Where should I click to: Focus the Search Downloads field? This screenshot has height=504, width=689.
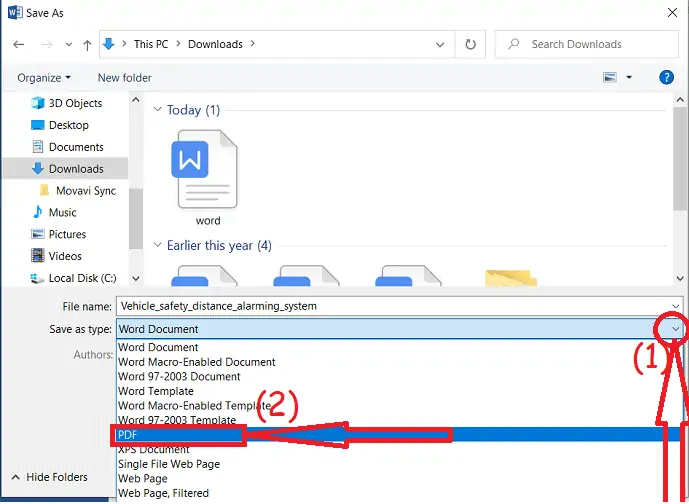click(x=587, y=44)
